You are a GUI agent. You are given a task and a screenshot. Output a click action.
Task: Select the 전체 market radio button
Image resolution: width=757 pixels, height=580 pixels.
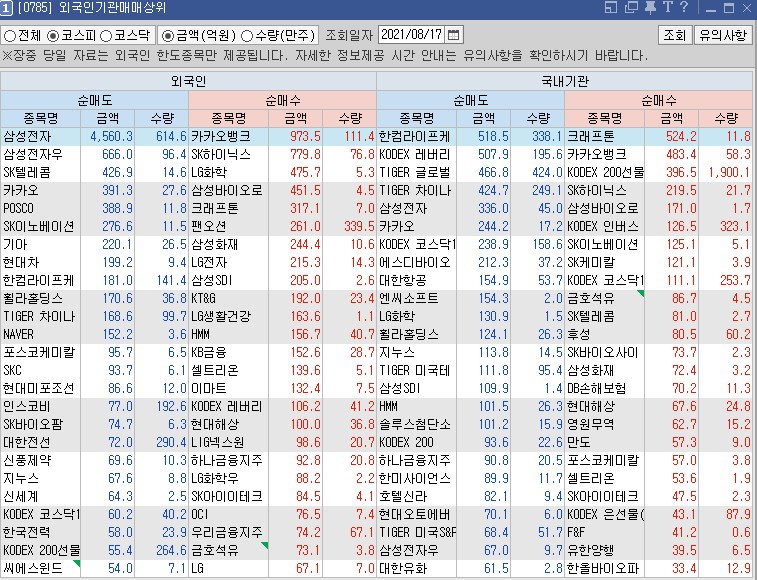pos(10,36)
